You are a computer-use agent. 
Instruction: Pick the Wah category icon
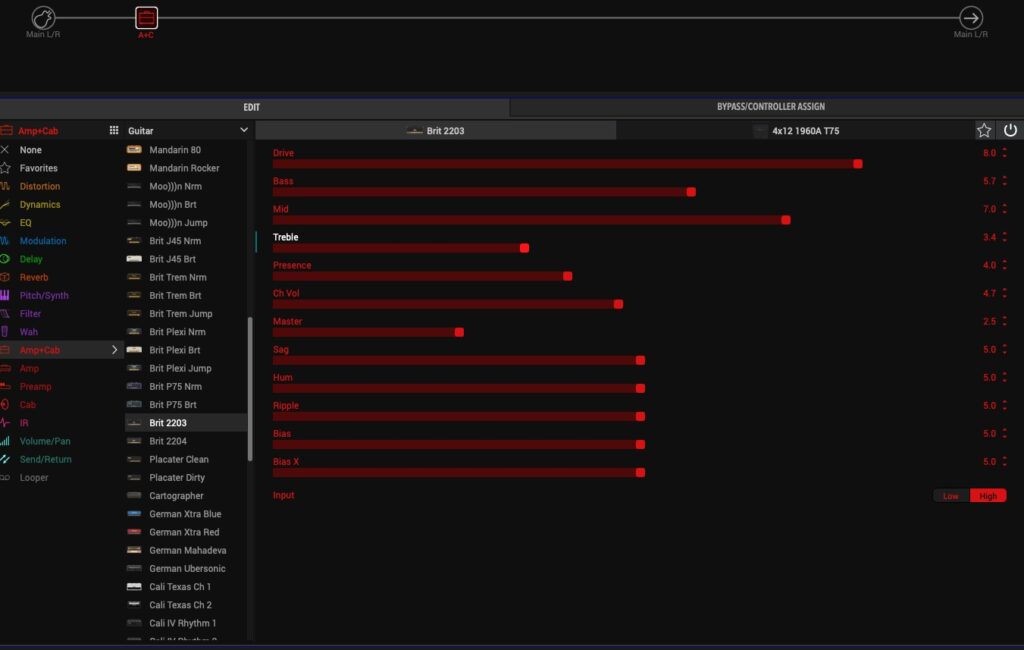(x=6, y=332)
